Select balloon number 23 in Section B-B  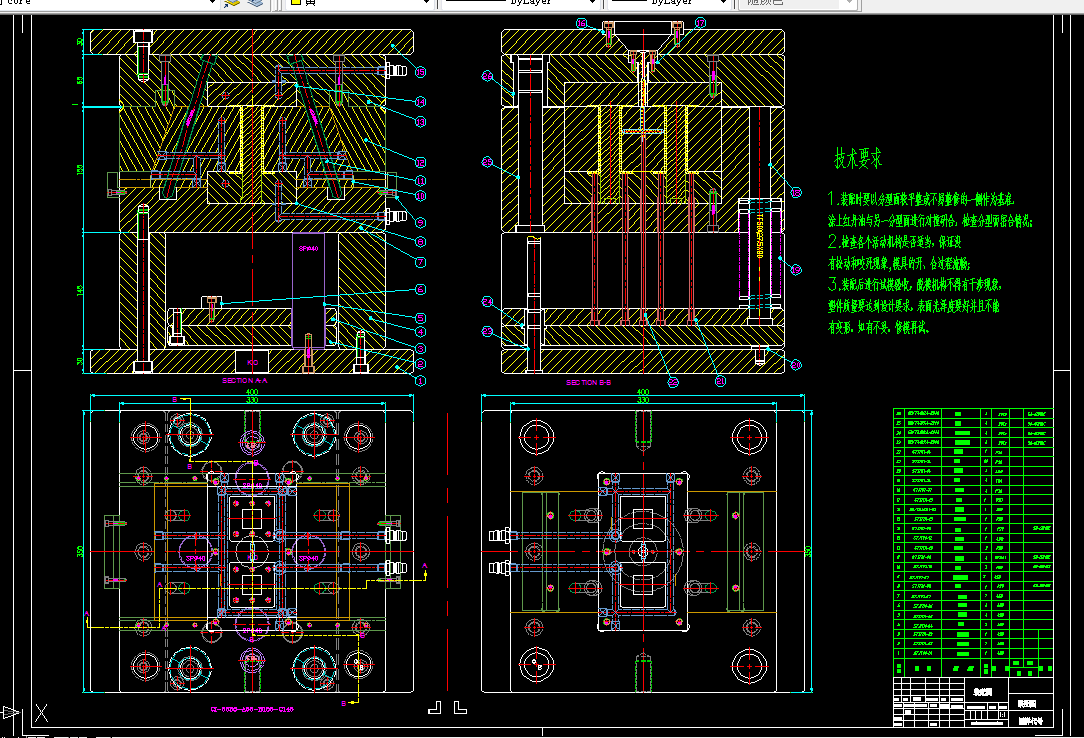point(487,332)
